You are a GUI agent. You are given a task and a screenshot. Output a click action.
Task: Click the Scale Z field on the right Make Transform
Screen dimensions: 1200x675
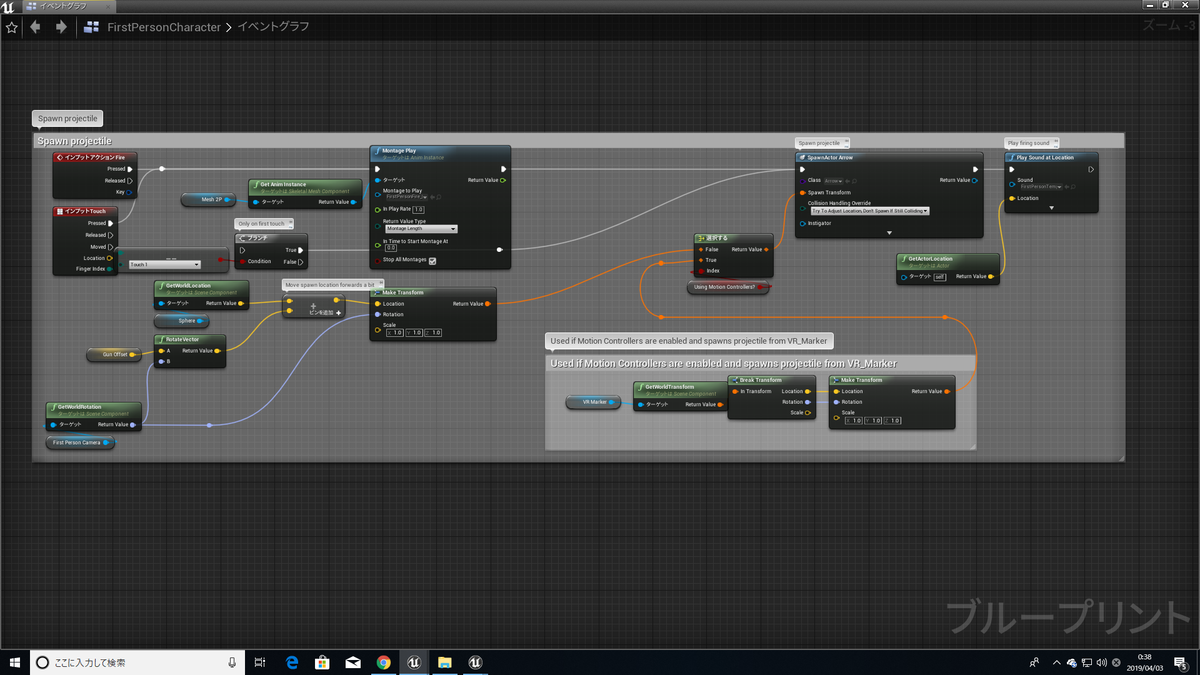(892, 420)
